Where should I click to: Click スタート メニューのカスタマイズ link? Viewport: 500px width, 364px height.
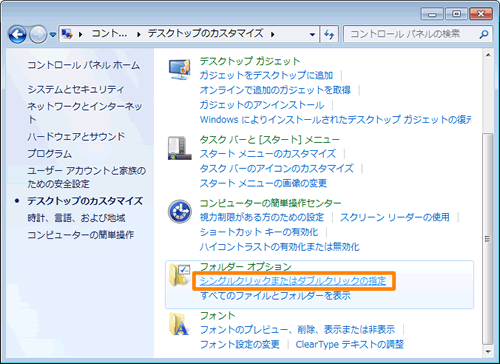tap(267, 154)
